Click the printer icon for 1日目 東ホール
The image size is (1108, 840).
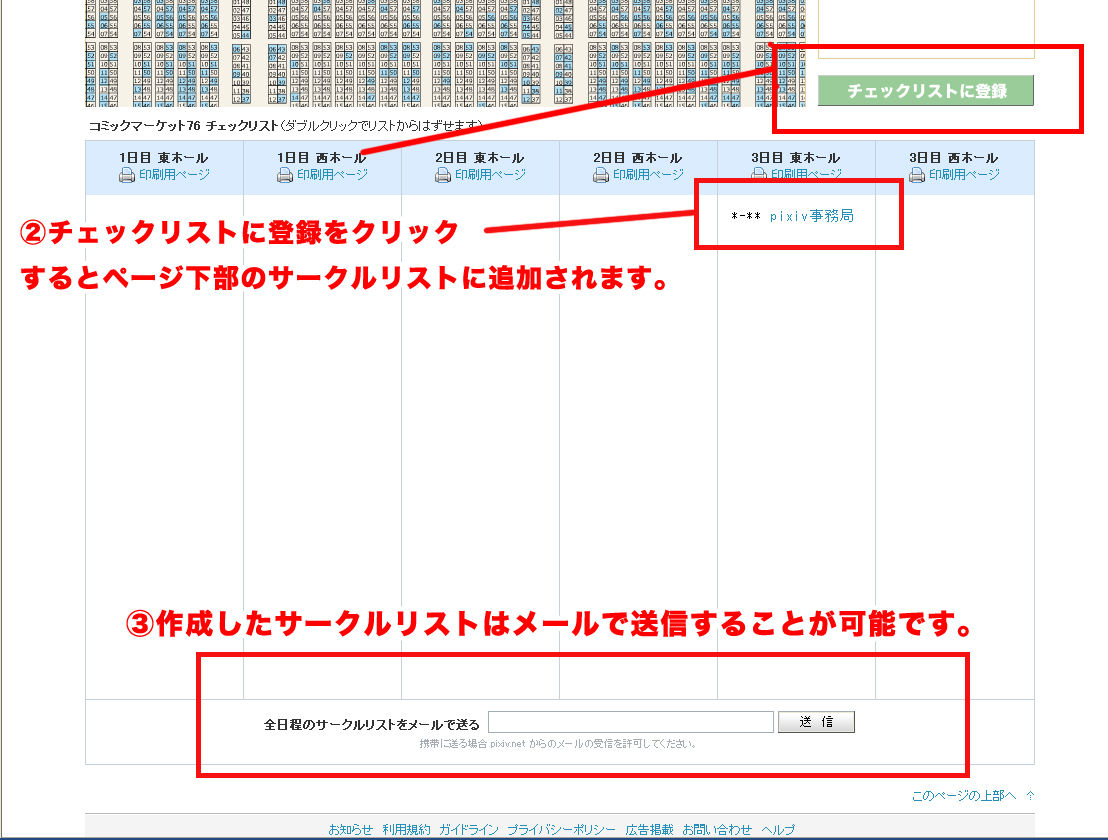click(x=127, y=173)
